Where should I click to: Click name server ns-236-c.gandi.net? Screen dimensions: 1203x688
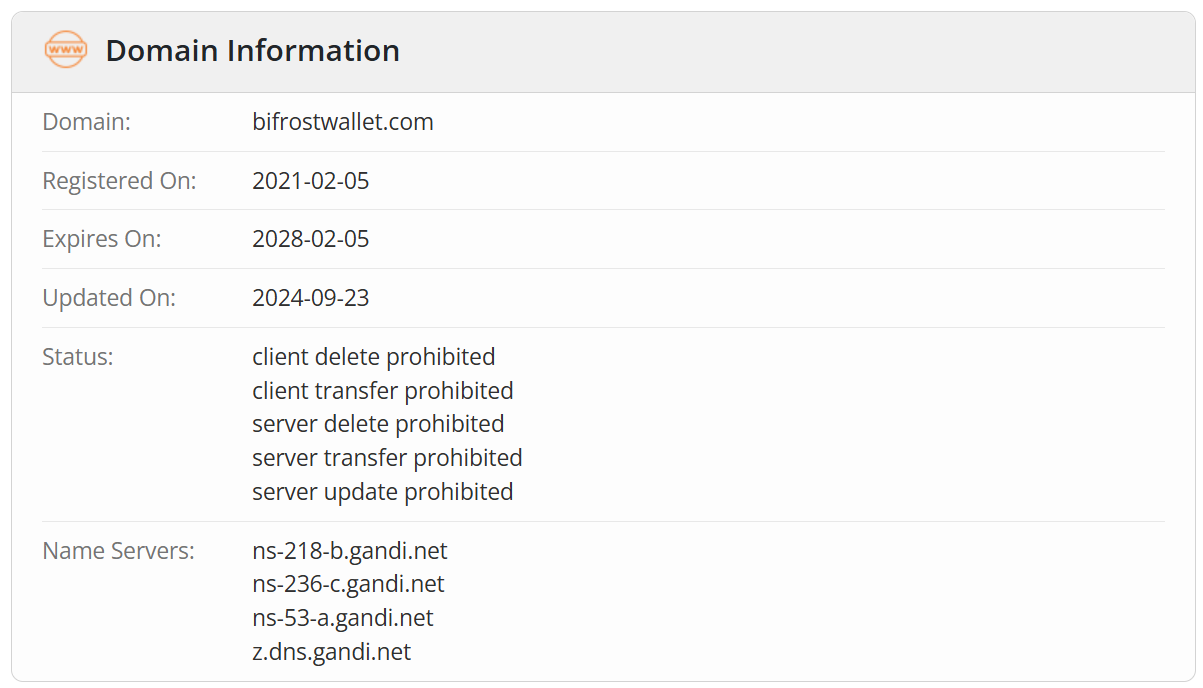(x=348, y=584)
